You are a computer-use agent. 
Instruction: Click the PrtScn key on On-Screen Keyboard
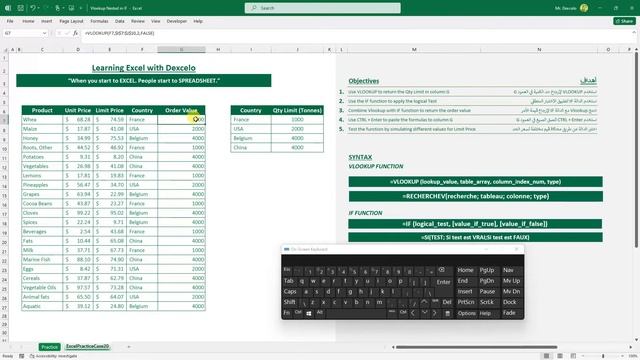[466, 302]
